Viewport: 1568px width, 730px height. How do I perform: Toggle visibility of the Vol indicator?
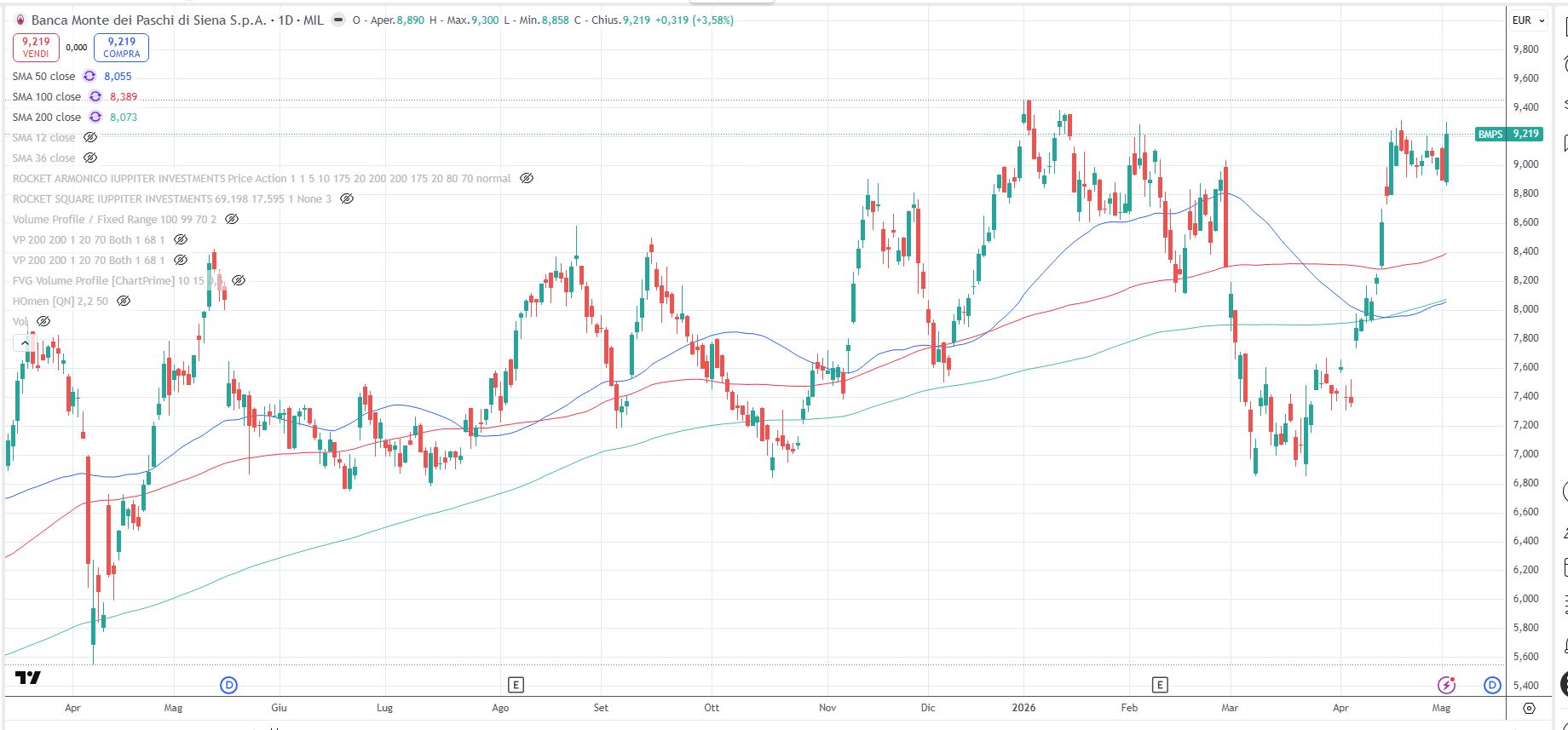[43, 321]
